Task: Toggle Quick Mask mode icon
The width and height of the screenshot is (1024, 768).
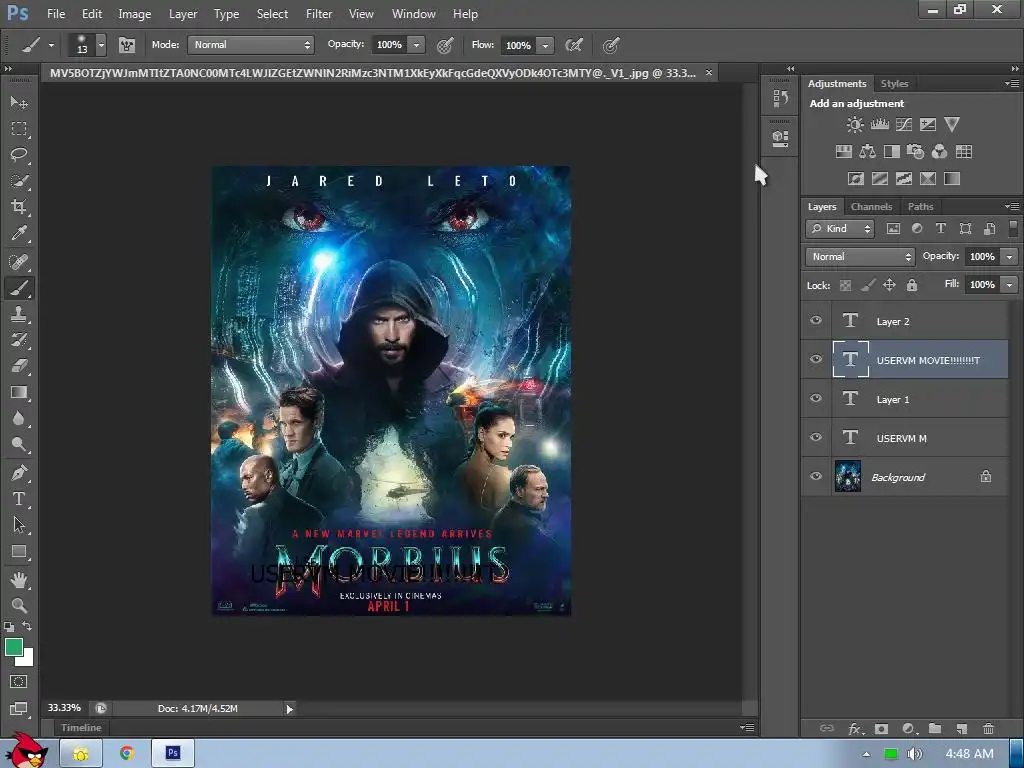Action: point(19,682)
